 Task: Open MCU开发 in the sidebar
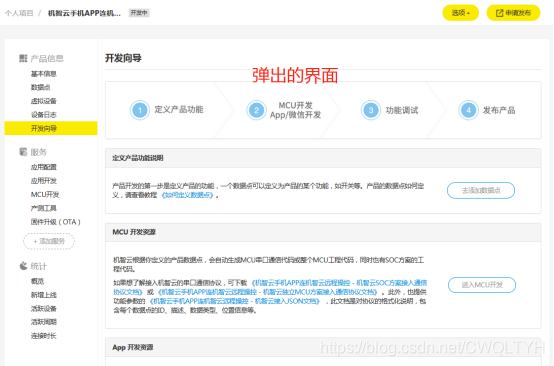pyautogui.click(x=45, y=194)
